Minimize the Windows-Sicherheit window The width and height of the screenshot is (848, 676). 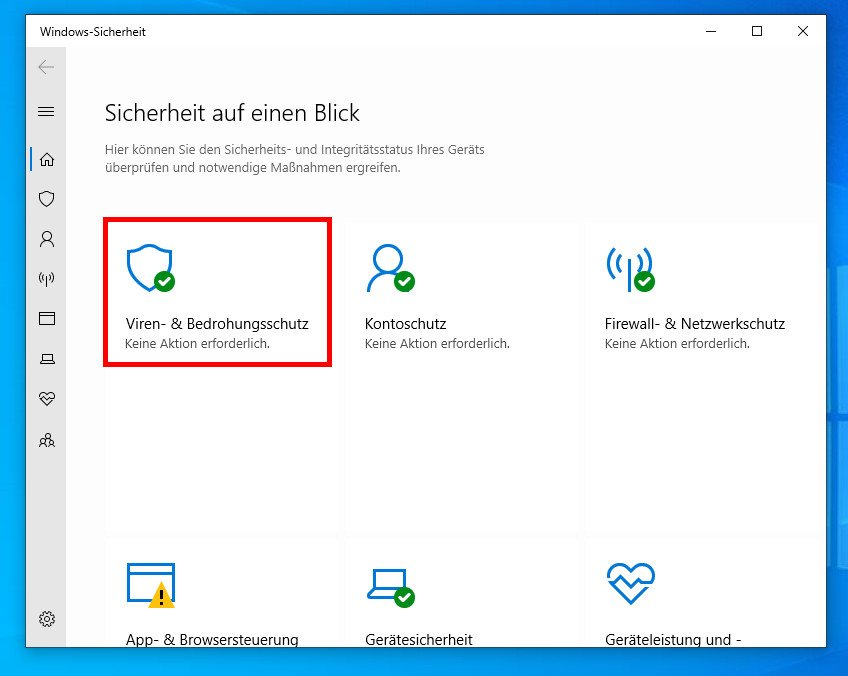tap(711, 31)
